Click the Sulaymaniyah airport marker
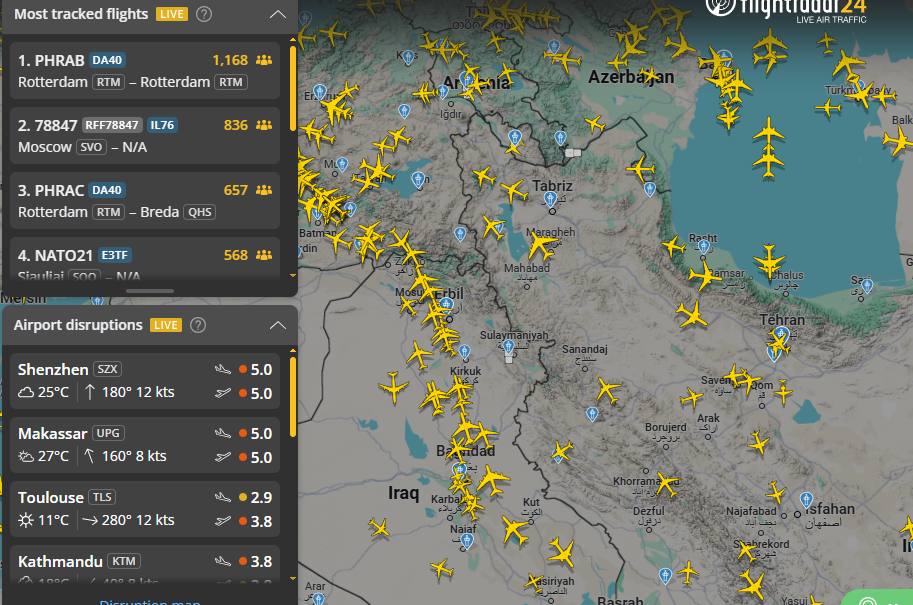 (509, 349)
